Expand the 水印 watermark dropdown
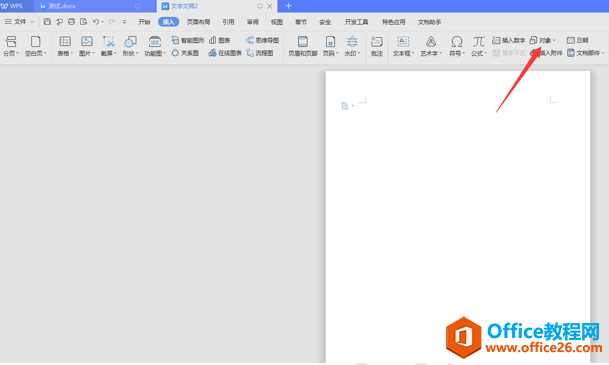Screen dimensions: 609x365 pos(359,53)
